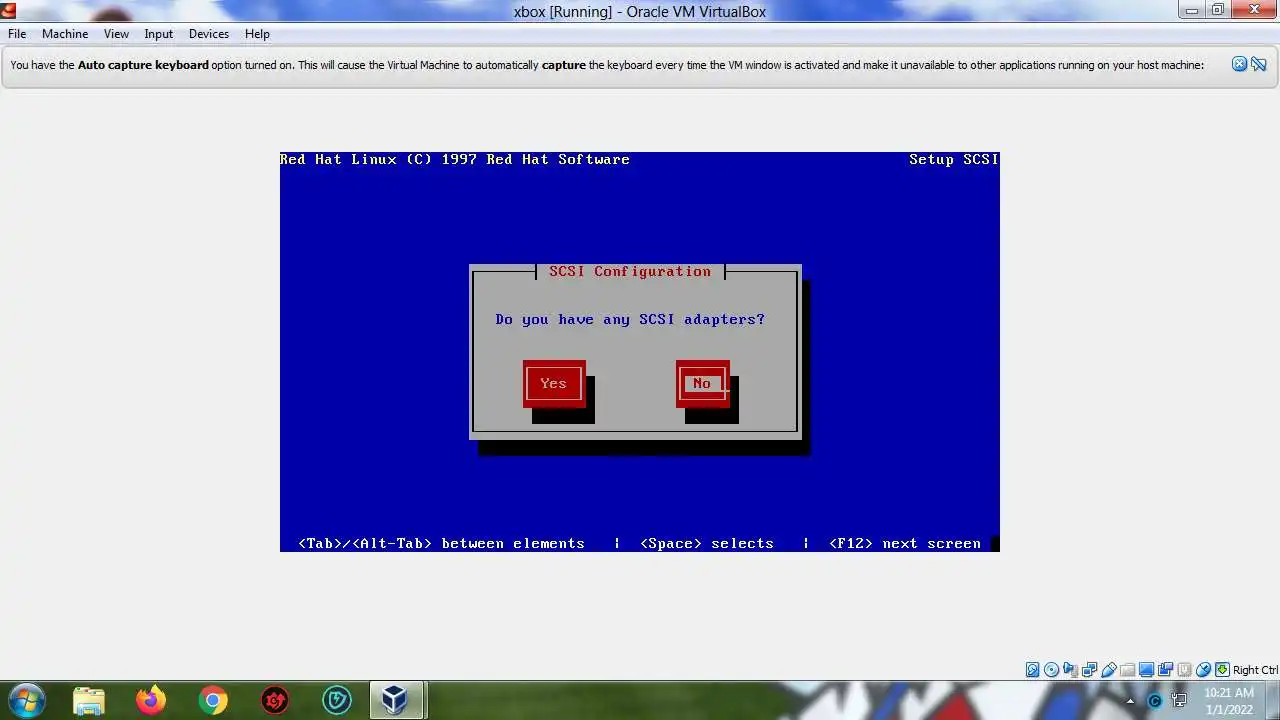This screenshot has height=720, width=1280.
Task: Open the Machine menu
Action: point(65,34)
